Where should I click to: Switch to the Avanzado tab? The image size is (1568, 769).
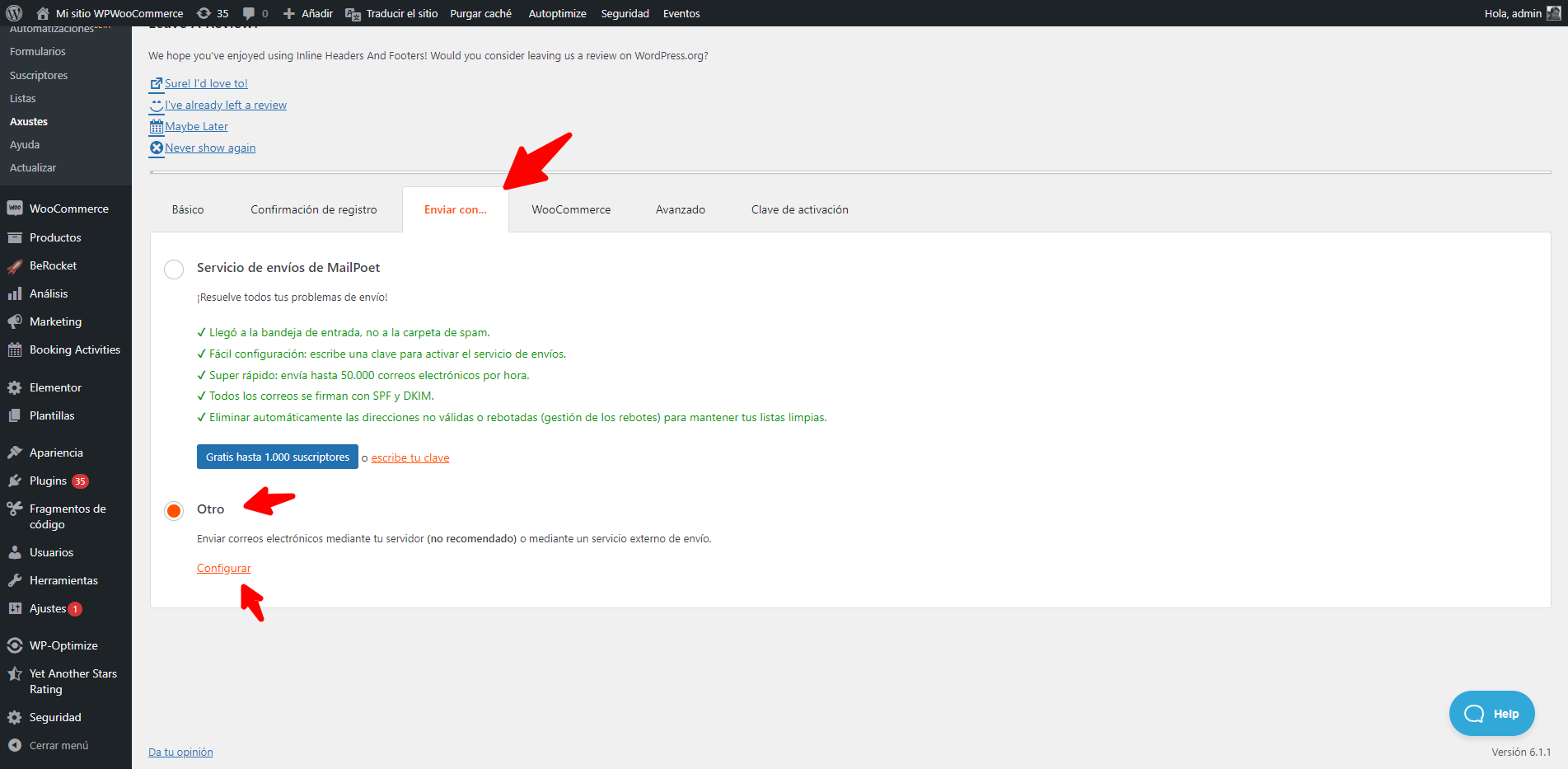[x=681, y=209]
